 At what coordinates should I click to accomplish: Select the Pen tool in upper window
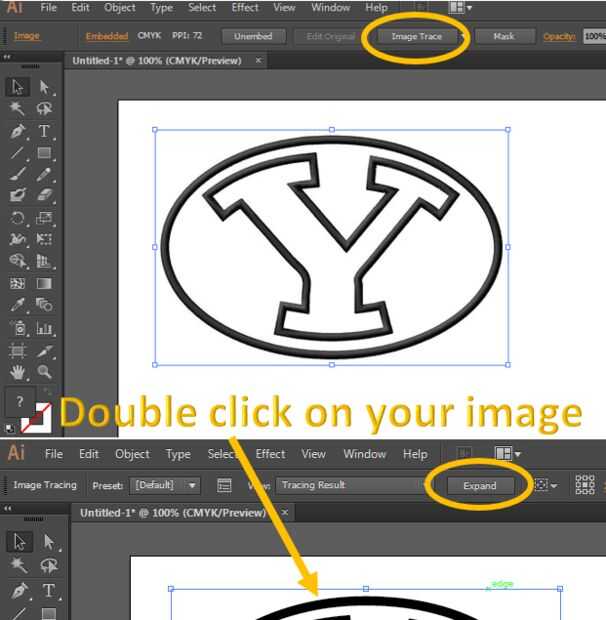tap(17, 131)
